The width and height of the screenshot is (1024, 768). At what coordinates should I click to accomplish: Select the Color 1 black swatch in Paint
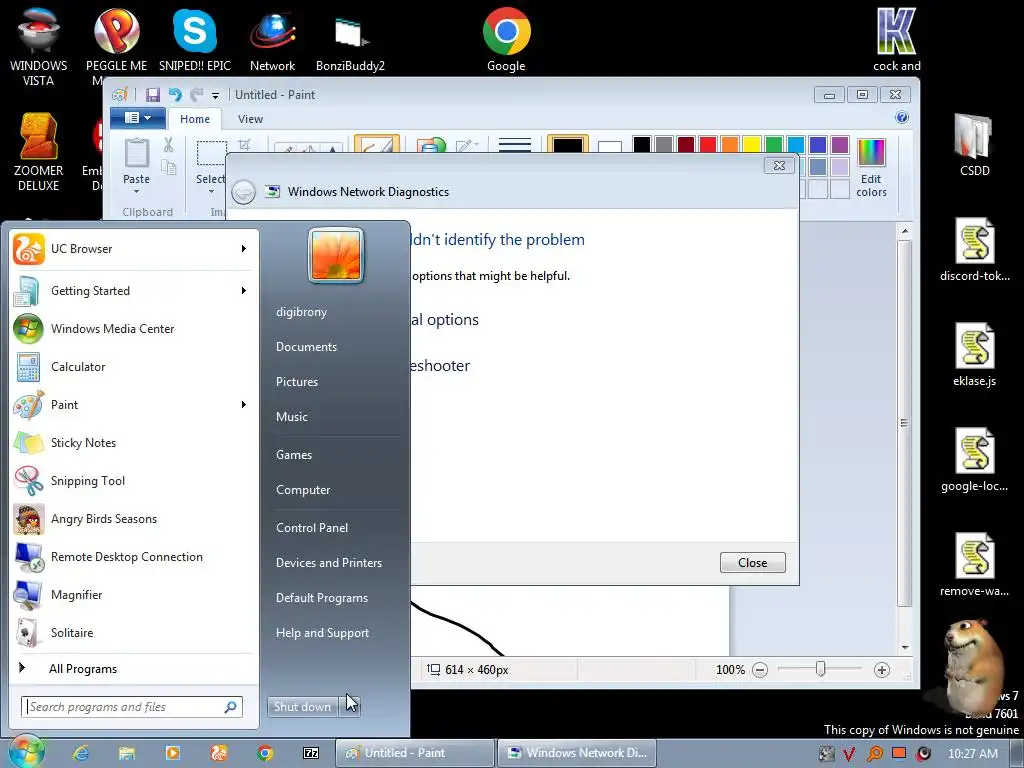pos(568,145)
